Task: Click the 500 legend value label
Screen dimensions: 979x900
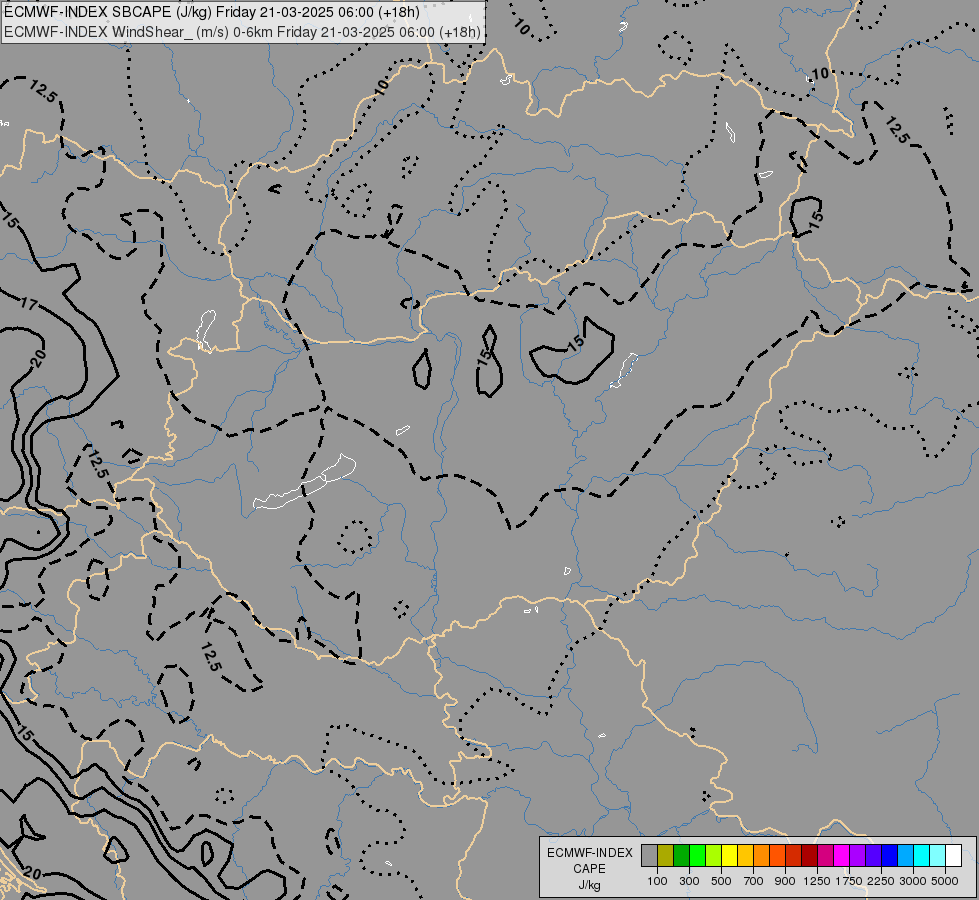Action: pos(721,881)
